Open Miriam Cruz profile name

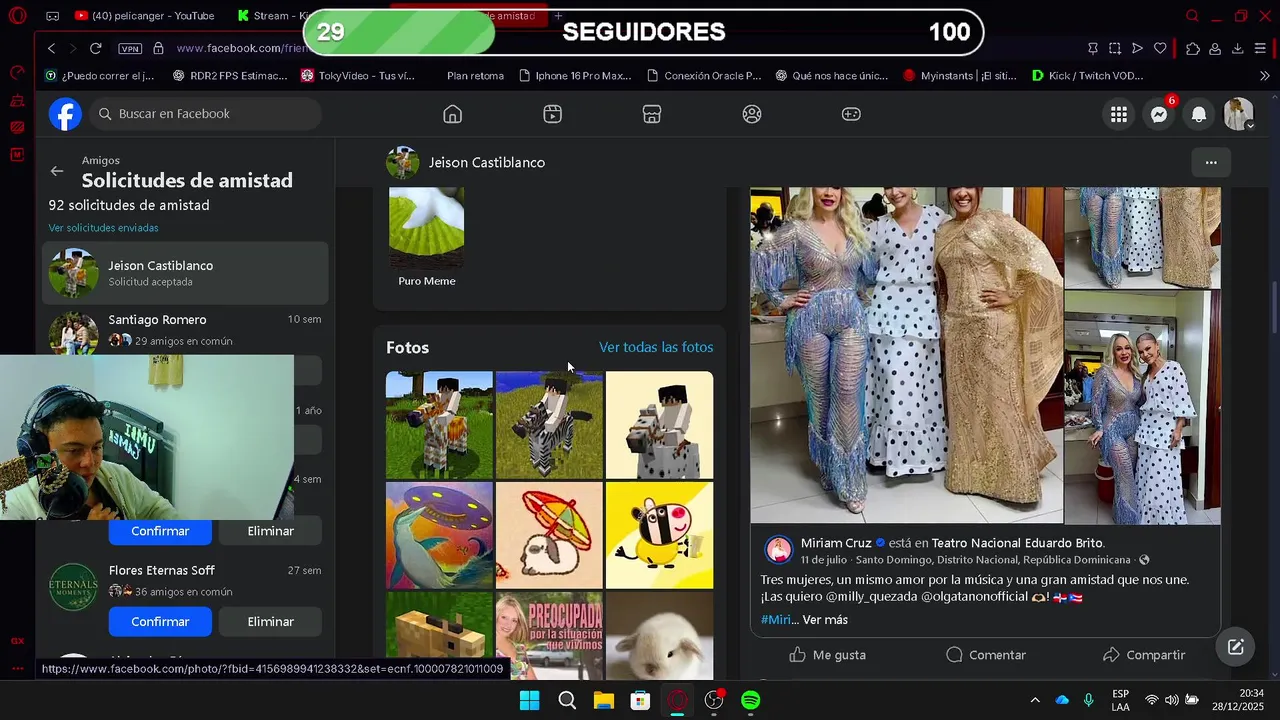click(x=836, y=543)
